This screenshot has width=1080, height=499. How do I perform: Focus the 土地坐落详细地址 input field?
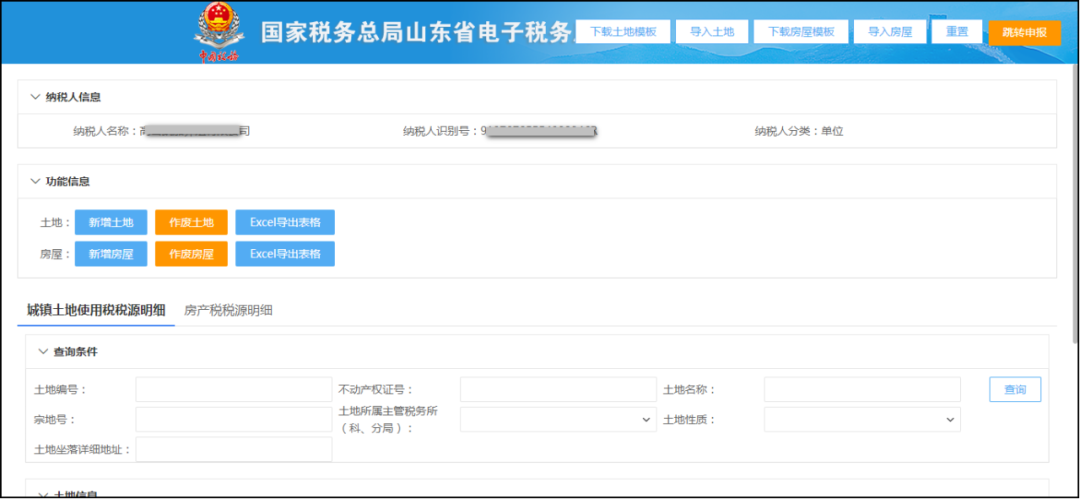click(233, 449)
